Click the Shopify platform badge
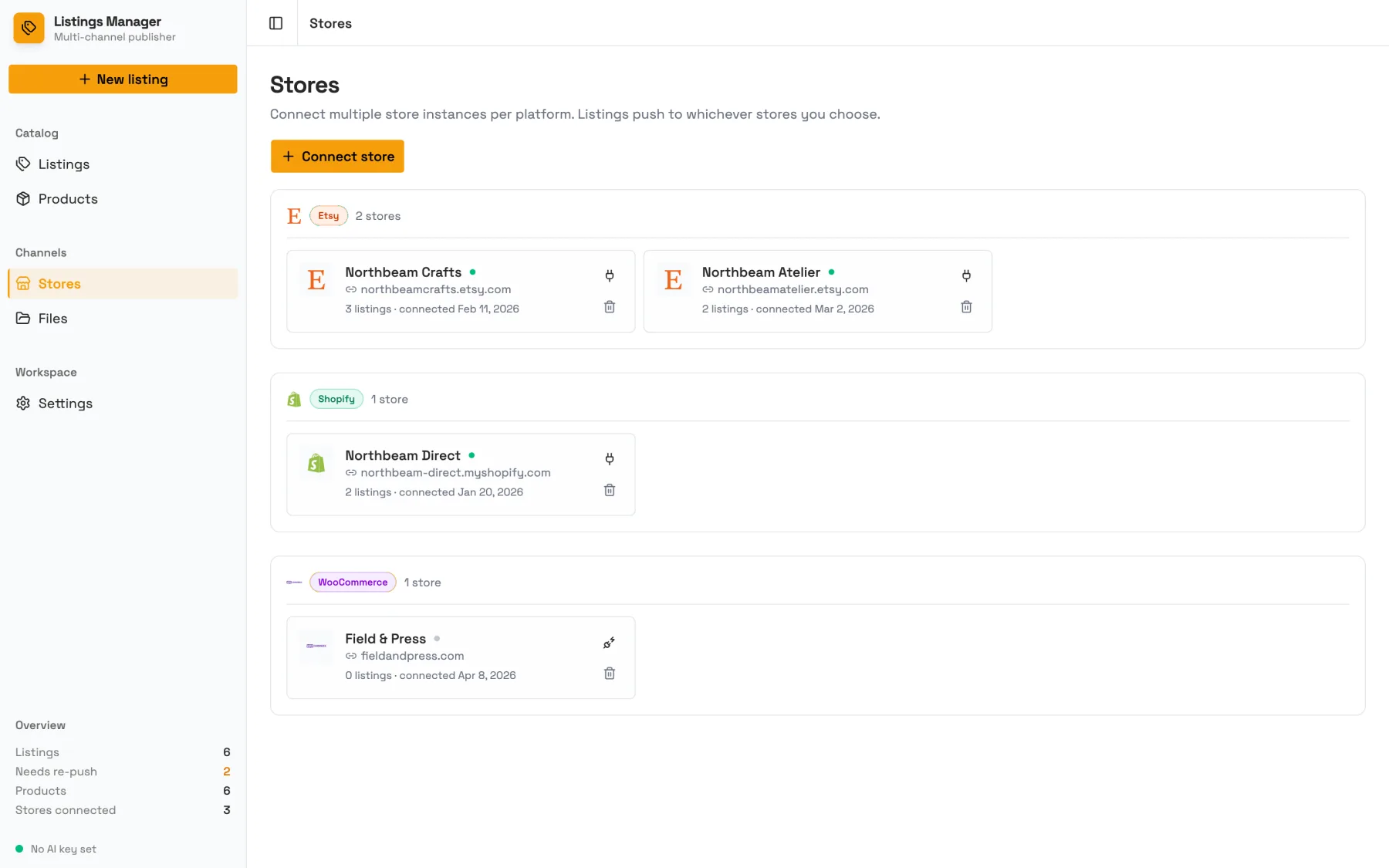 tap(336, 399)
